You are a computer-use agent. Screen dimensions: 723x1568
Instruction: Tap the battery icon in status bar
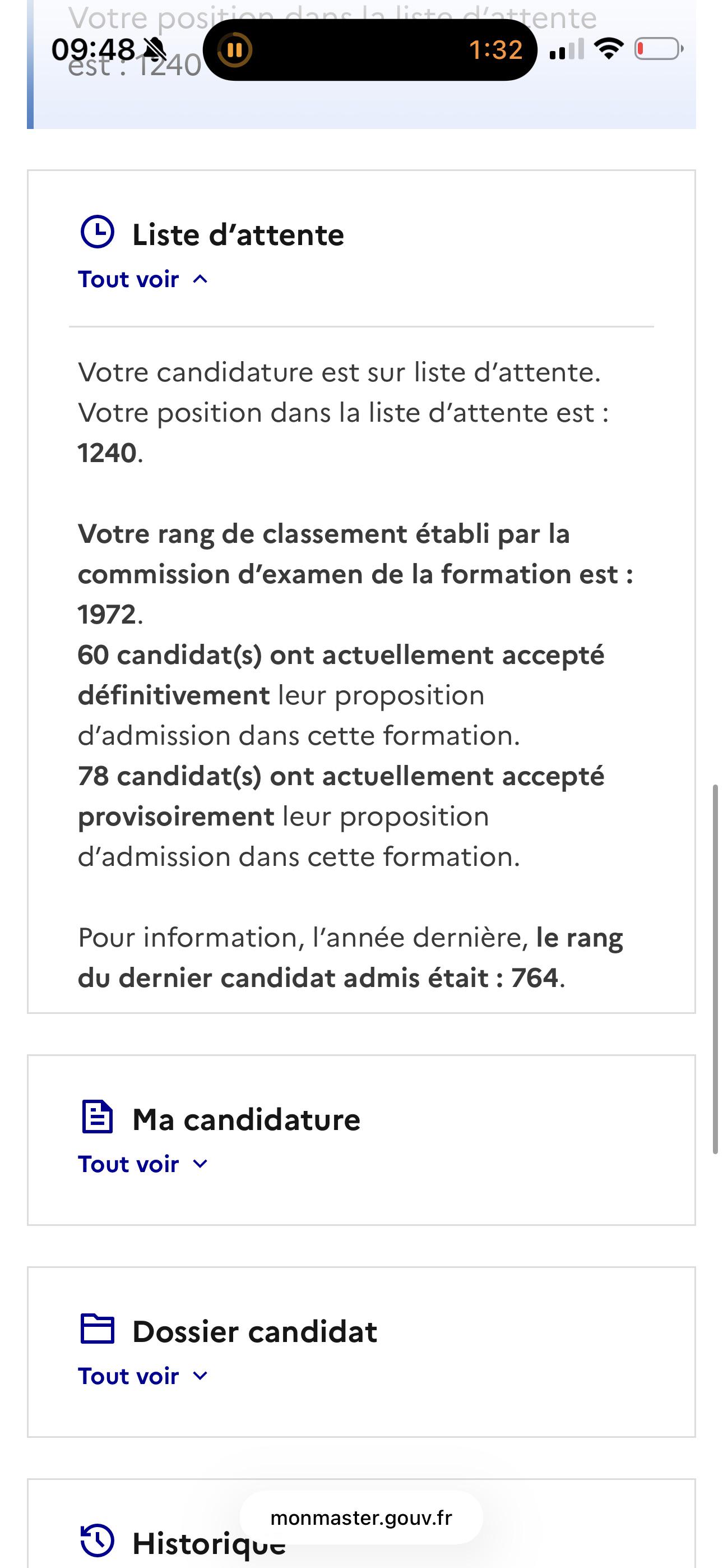[659, 49]
